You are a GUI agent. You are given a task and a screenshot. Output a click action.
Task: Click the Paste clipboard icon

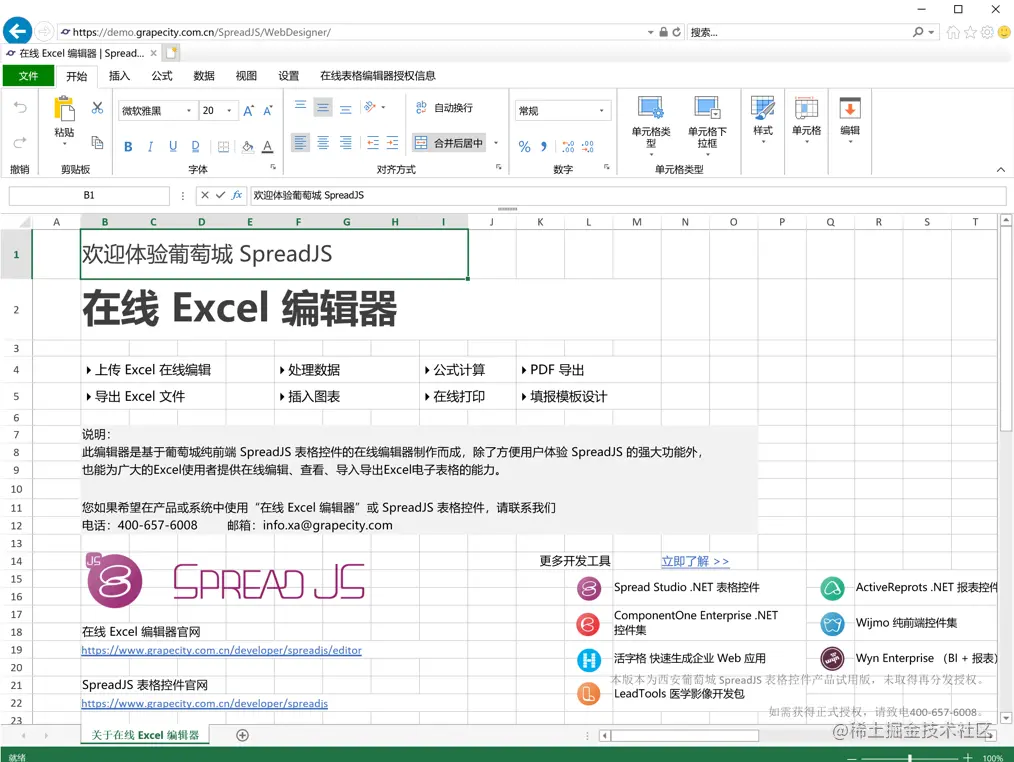tap(64, 109)
